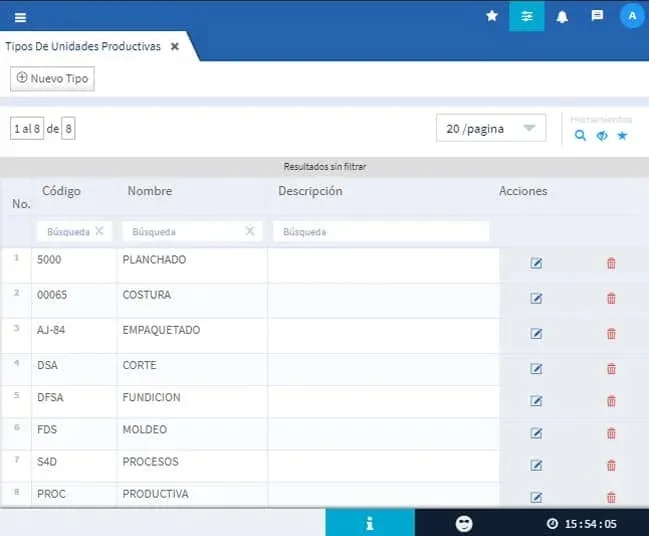The height and width of the screenshot is (536, 649).
Task: Click the blue star tool icon
Action: (x=622, y=135)
